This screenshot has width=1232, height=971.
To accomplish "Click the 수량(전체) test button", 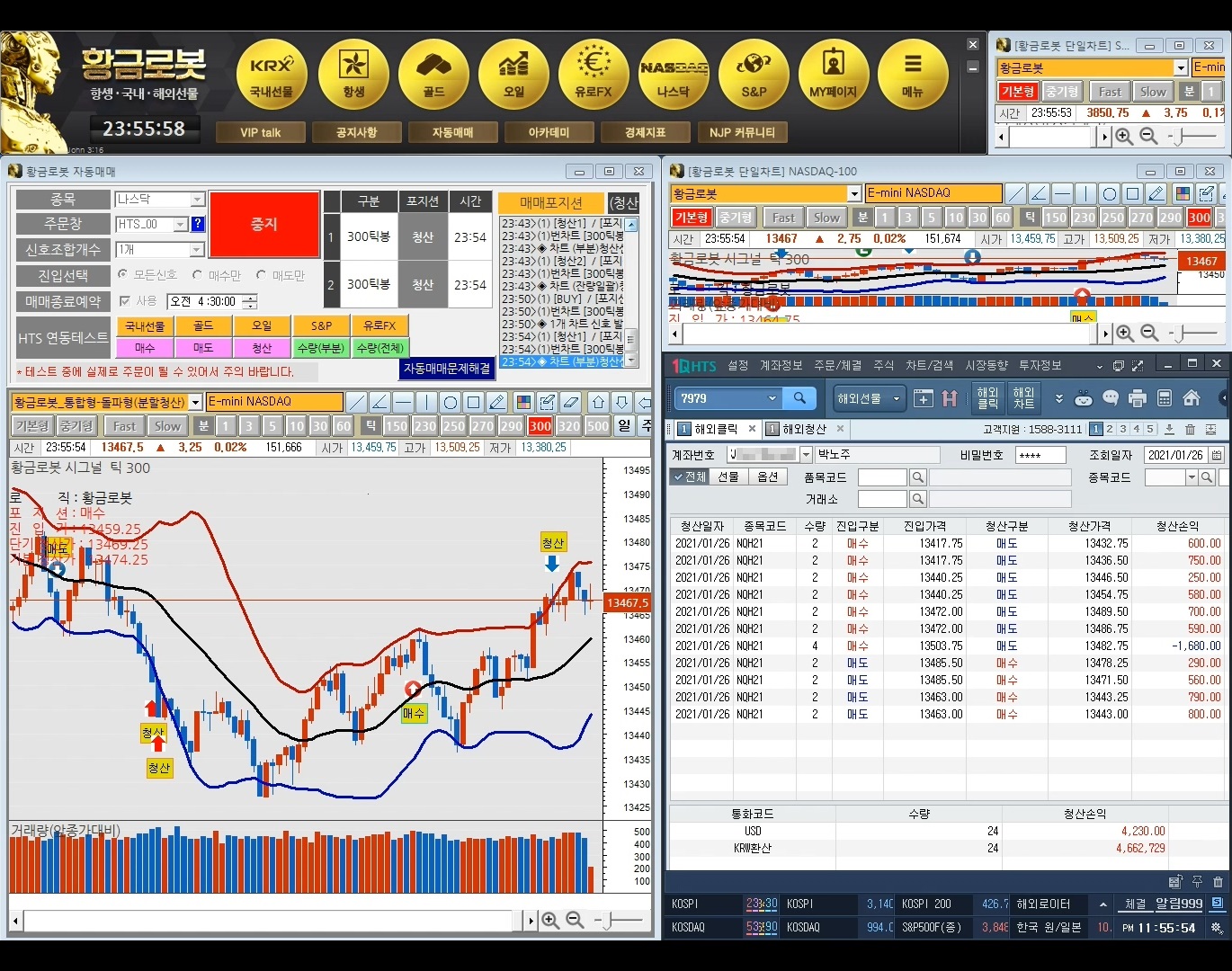I will 380,348.
